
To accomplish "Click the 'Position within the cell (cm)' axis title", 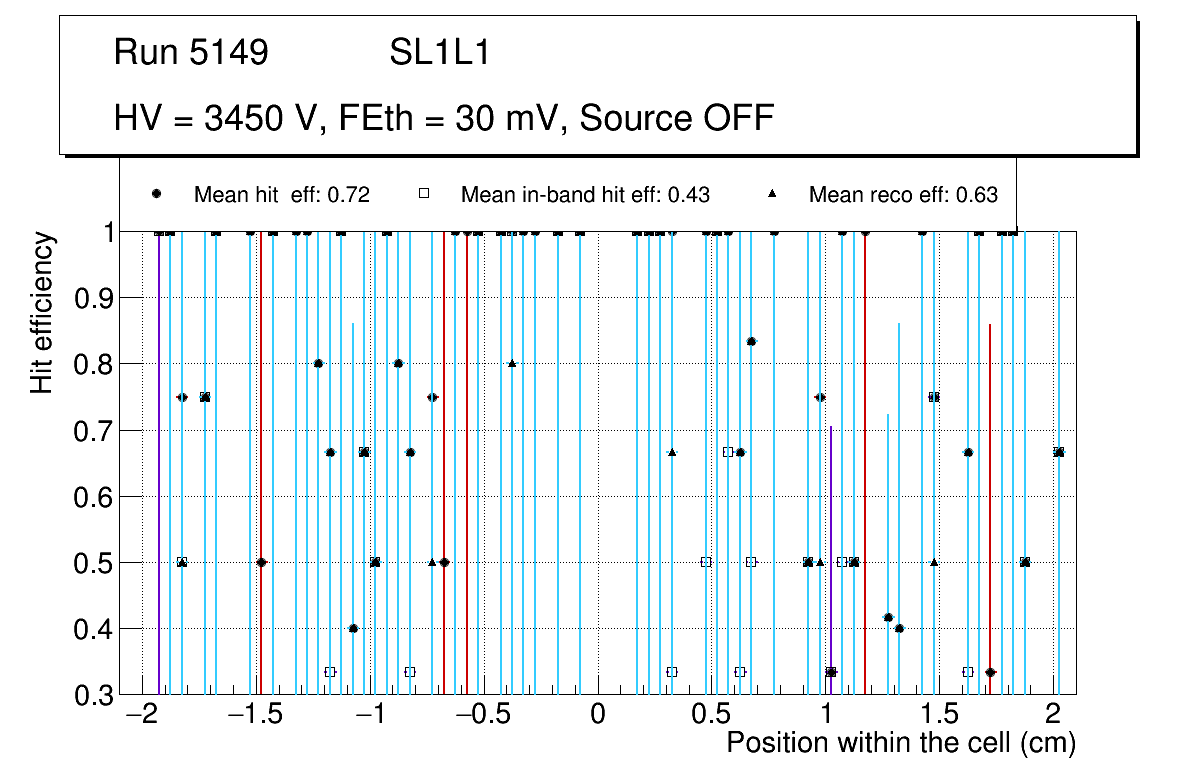I will click(x=900, y=743).
